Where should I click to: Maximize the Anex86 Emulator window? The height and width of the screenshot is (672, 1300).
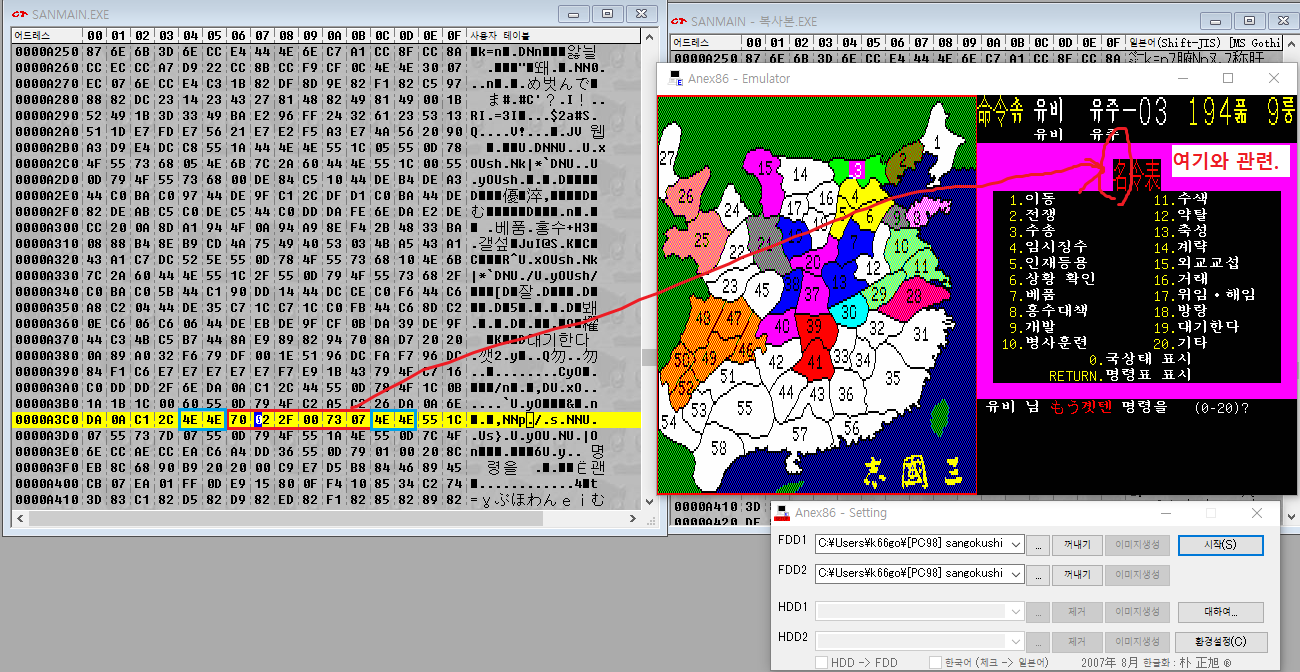point(1227,78)
